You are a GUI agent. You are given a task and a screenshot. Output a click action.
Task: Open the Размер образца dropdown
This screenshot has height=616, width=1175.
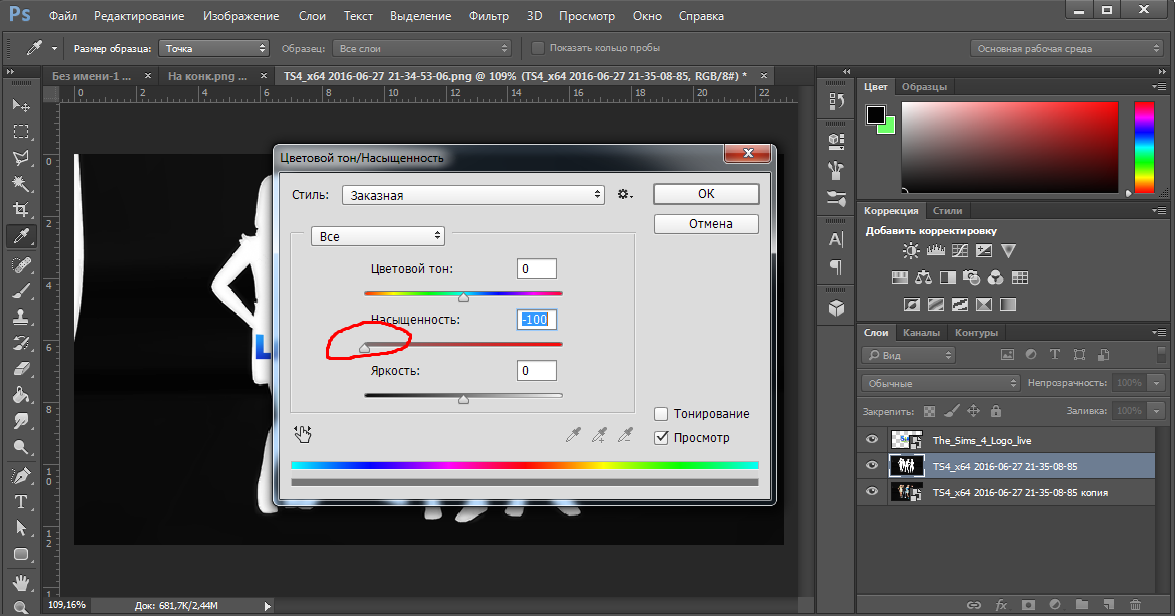click(214, 48)
